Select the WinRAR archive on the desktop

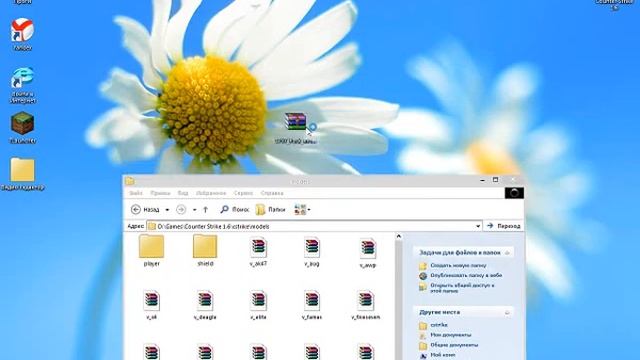296,128
